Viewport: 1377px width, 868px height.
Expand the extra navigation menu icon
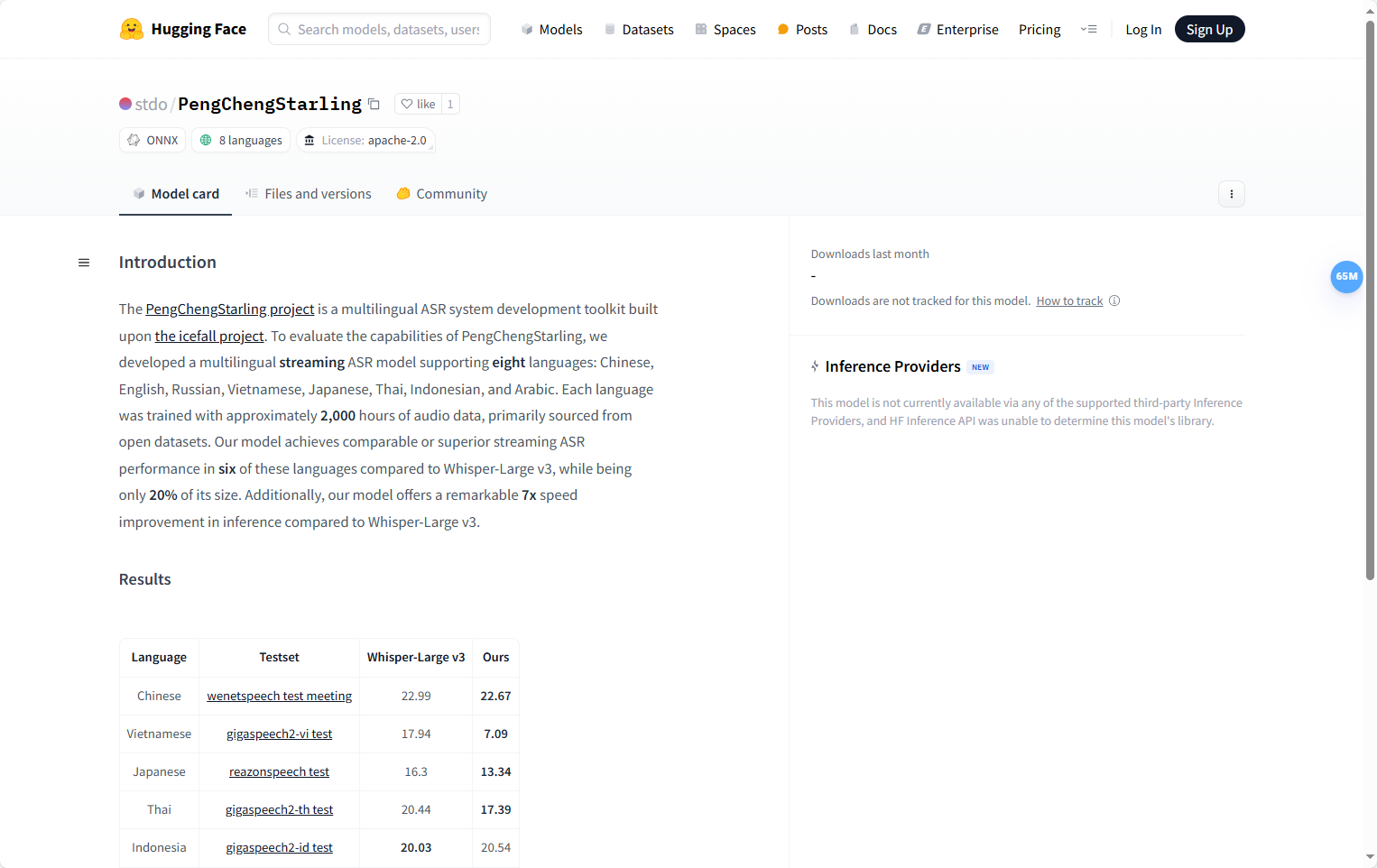(1089, 29)
